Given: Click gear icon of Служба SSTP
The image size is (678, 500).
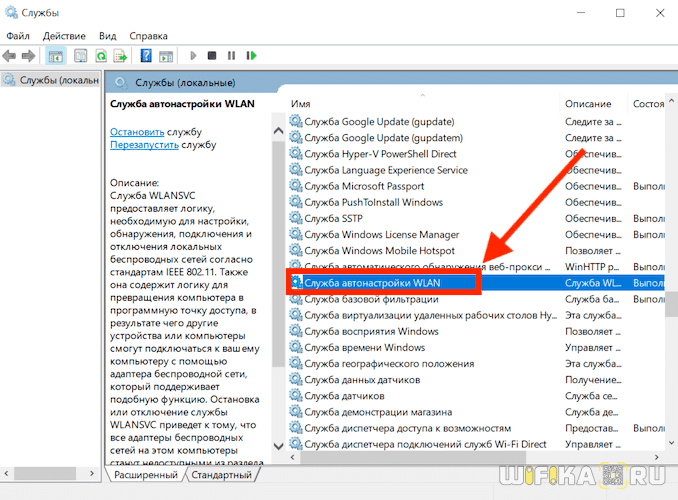Looking at the screenshot, I should click(296, 218).
